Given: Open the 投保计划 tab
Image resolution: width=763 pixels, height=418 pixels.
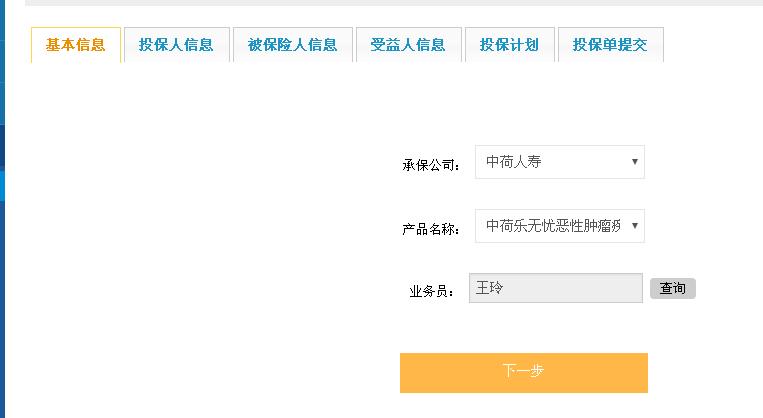Looking at the screenshot, I should click(x=509, y=45).
